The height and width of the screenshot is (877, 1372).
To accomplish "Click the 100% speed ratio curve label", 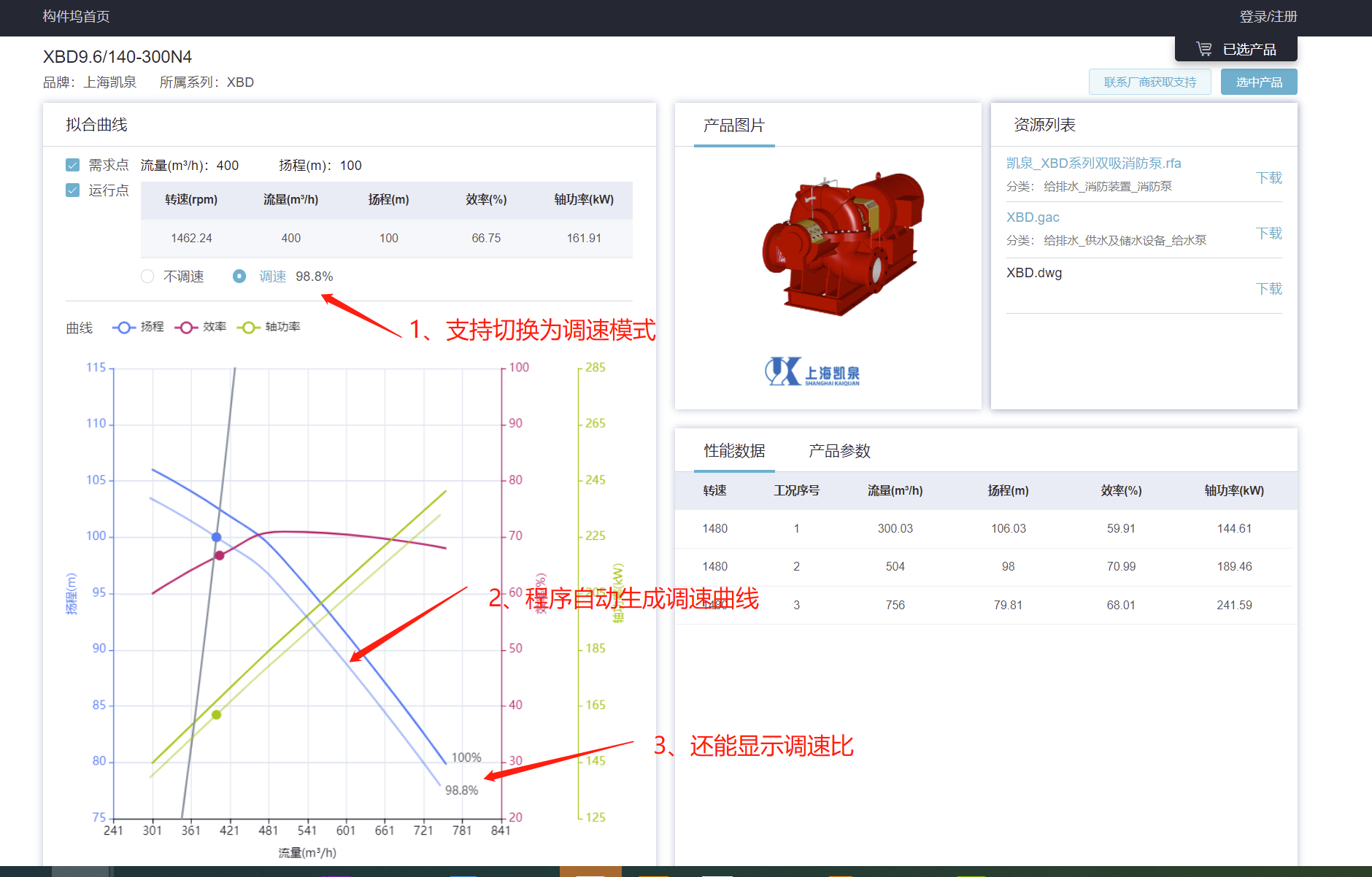I will pos(466,757).
